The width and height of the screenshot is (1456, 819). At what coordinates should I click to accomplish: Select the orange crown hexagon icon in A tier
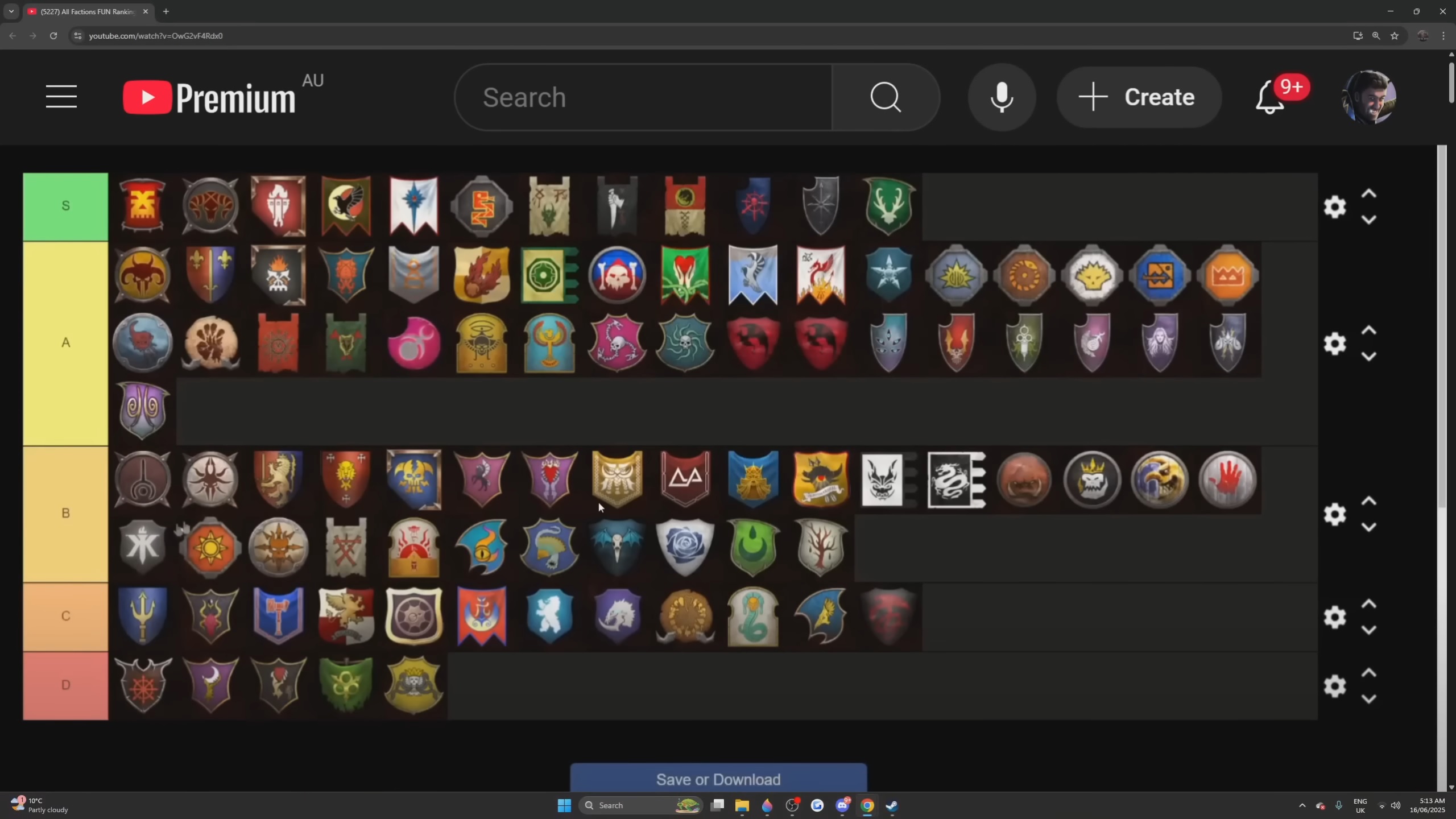pos(1227,275)
